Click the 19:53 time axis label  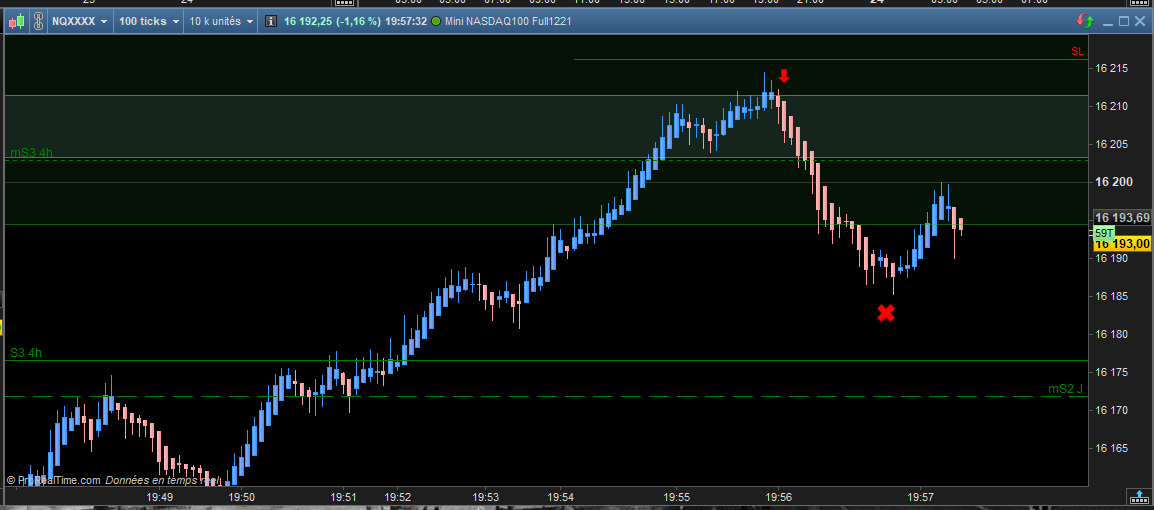coord(486,497)
